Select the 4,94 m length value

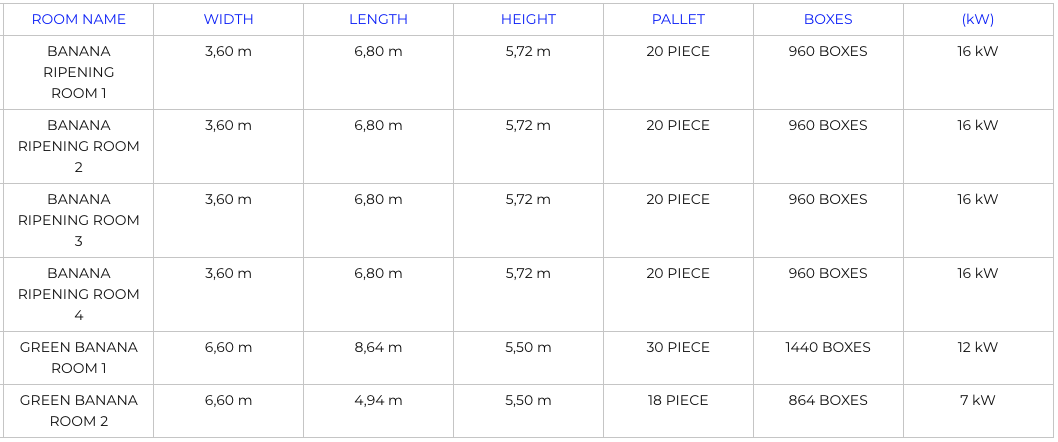pyautogui.click(x=378, y=401)
